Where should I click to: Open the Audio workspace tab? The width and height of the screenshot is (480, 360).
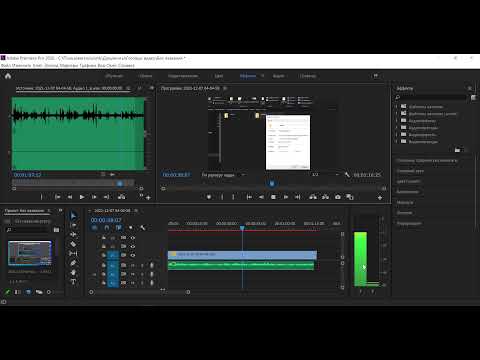[x=278, y=76]
